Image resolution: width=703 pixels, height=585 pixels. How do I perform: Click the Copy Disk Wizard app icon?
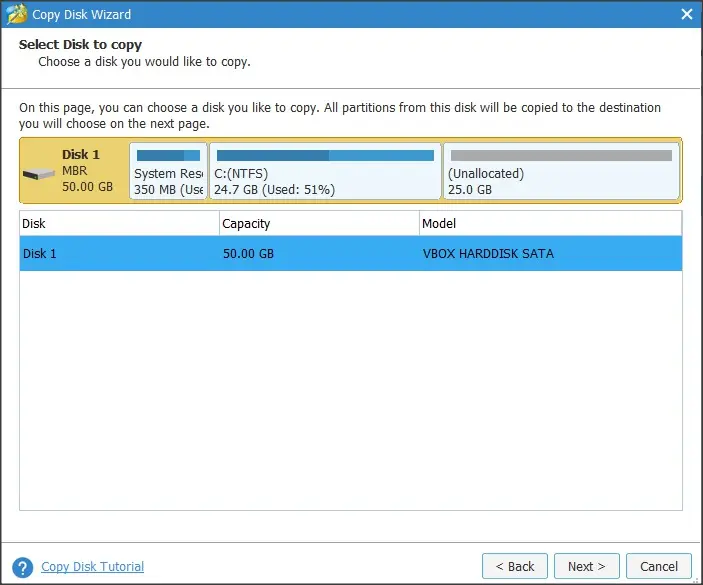(16, 14)
